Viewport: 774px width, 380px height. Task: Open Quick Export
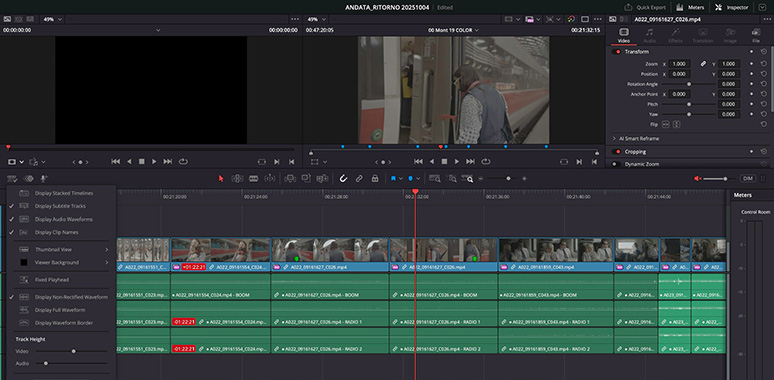pyautogui.click(x=645, y=7)
